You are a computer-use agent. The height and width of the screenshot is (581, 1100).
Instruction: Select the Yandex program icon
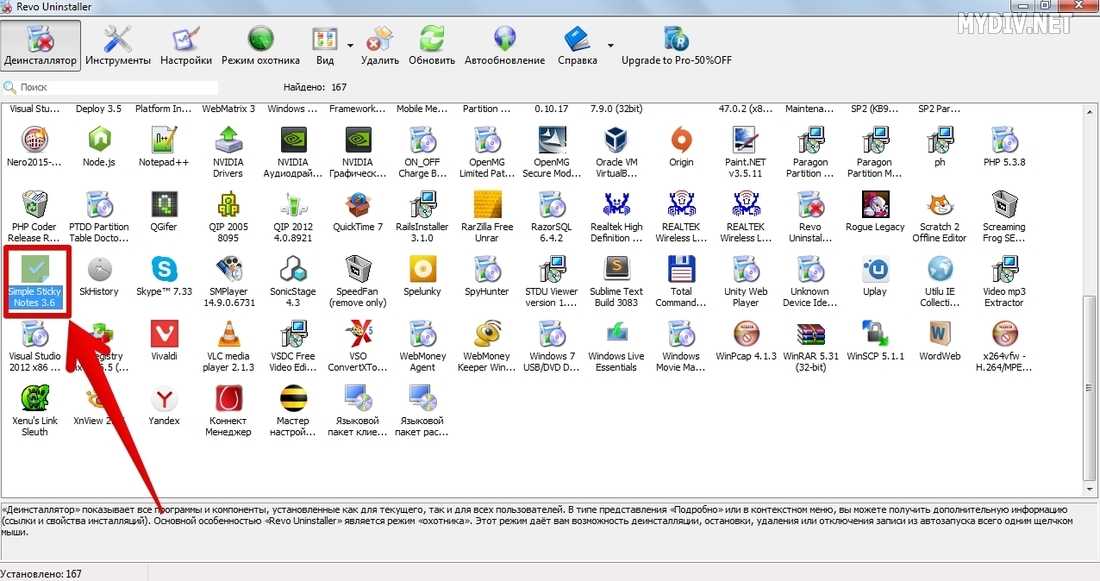pyautogui.click(x=164, y=401)
